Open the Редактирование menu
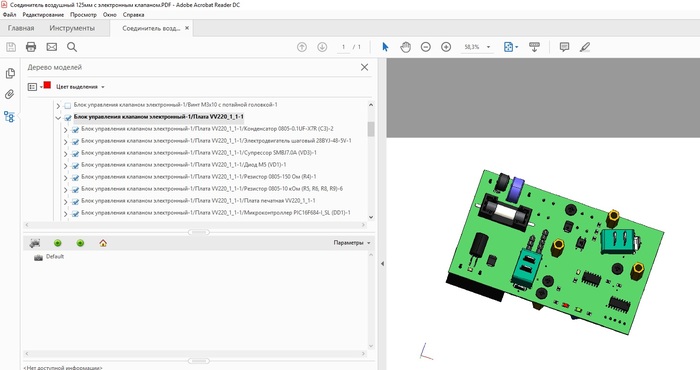 click(x=43, y=15)
